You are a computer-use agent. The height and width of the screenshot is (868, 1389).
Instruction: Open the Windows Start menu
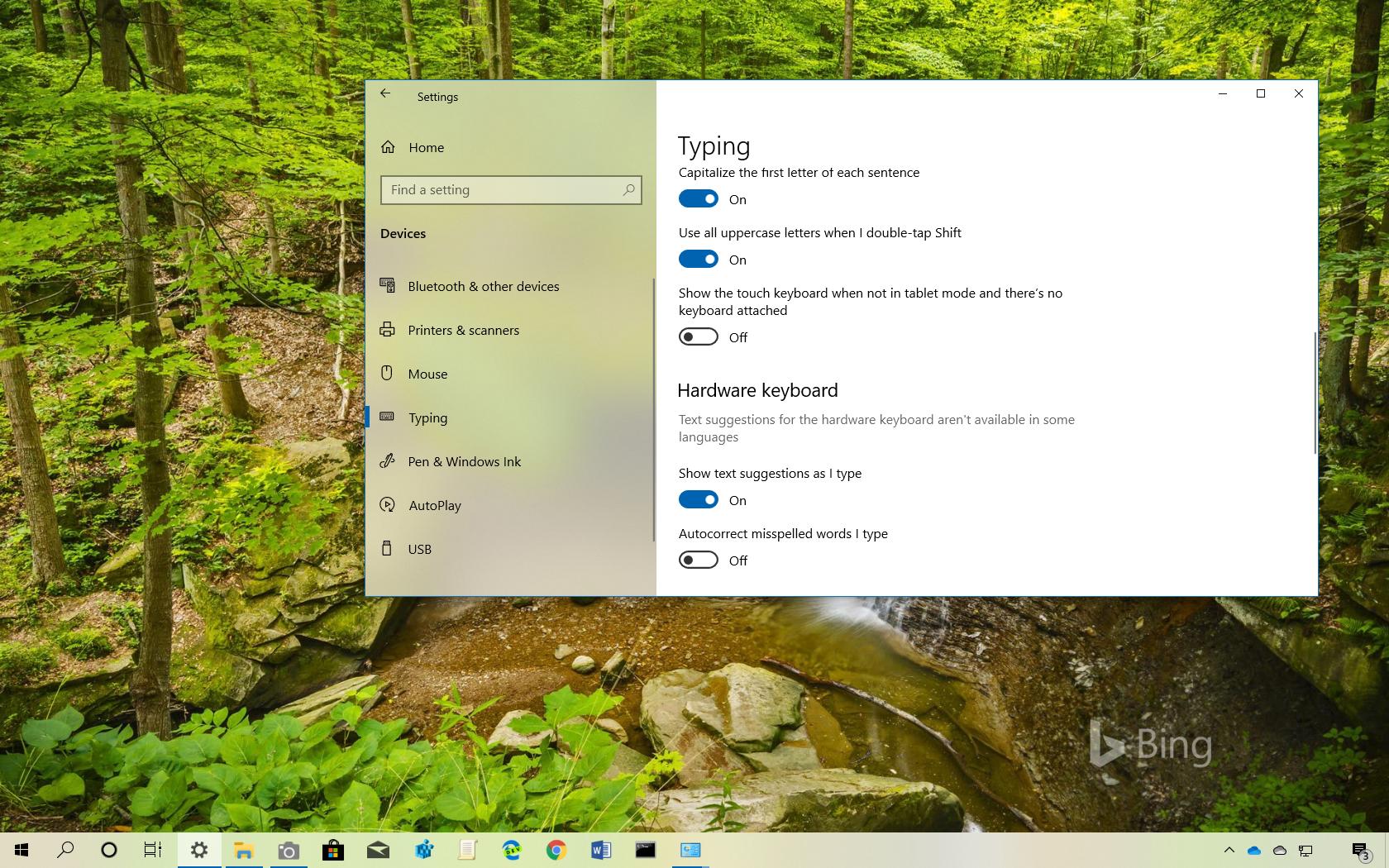(x=20, y=850)
